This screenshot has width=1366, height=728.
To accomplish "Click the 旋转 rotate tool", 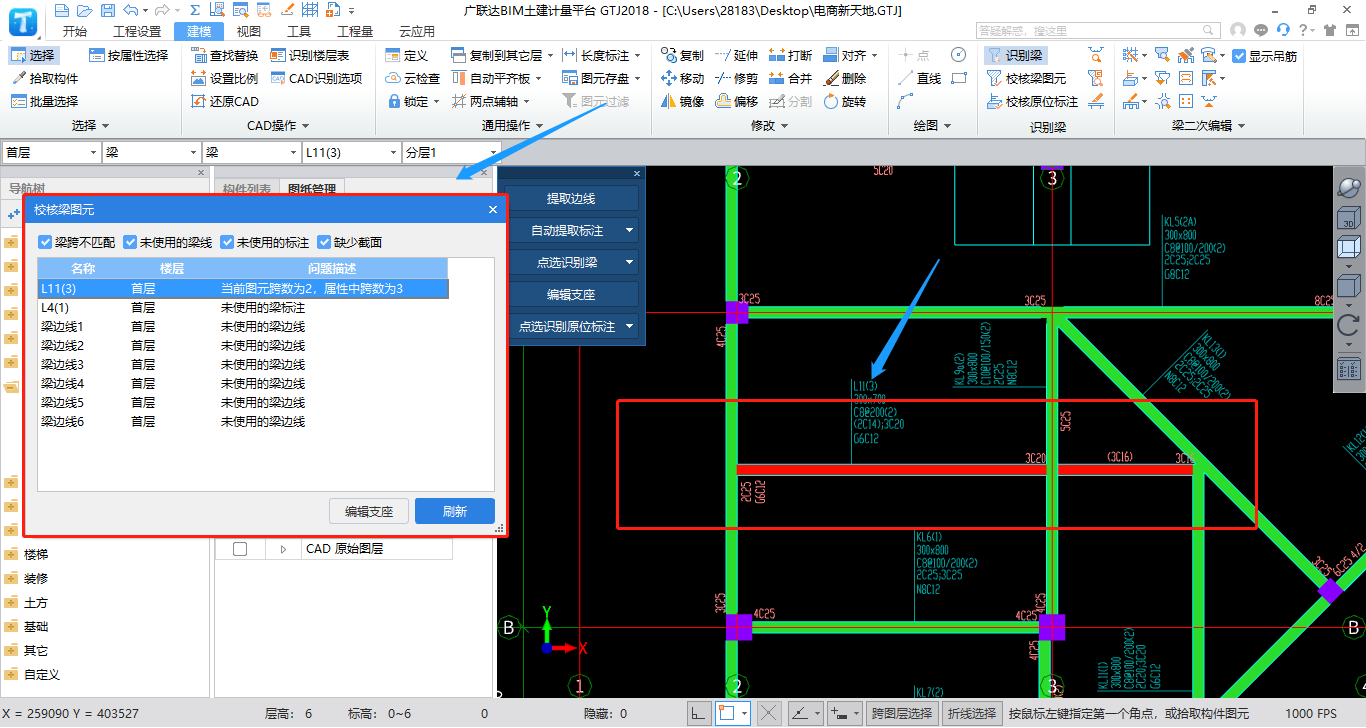I will (x=844, y=101).
